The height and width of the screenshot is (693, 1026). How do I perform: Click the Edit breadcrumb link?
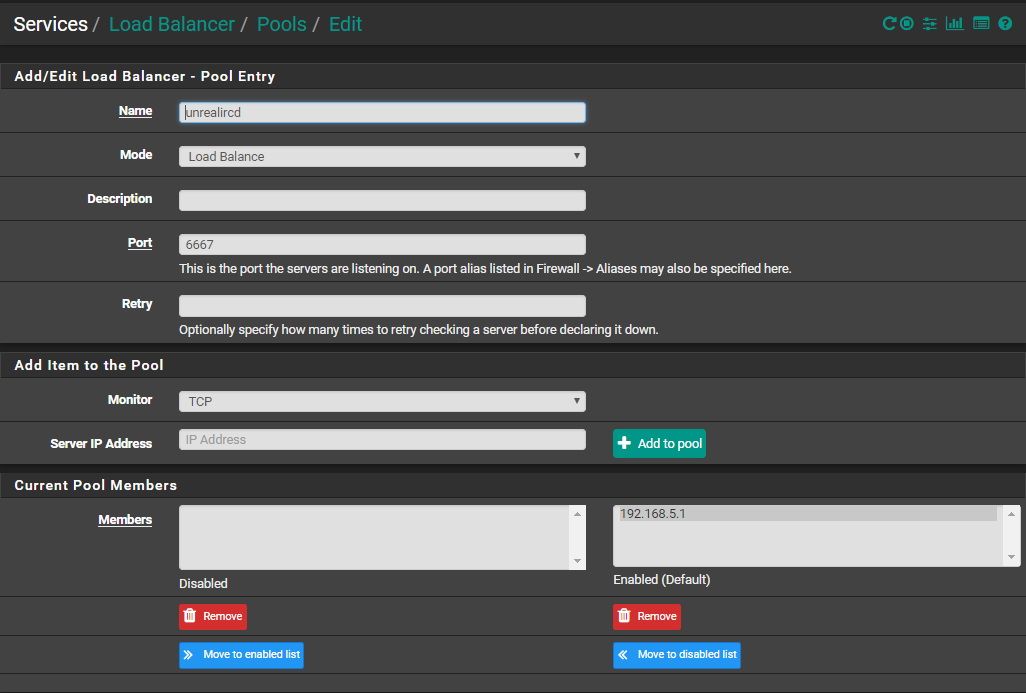pos(345,24)
